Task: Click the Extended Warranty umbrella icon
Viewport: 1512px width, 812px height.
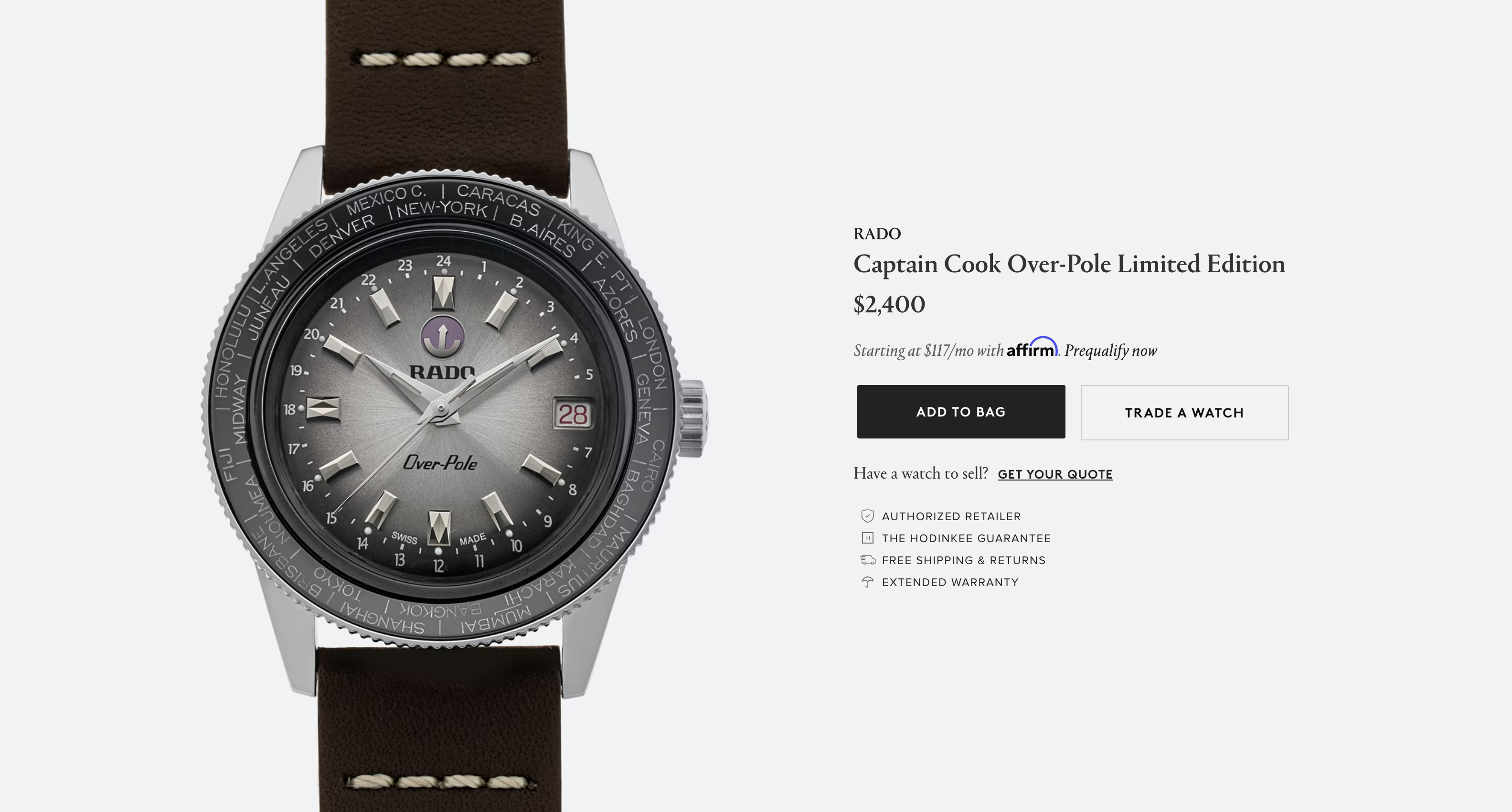Action: click(868, 582)
